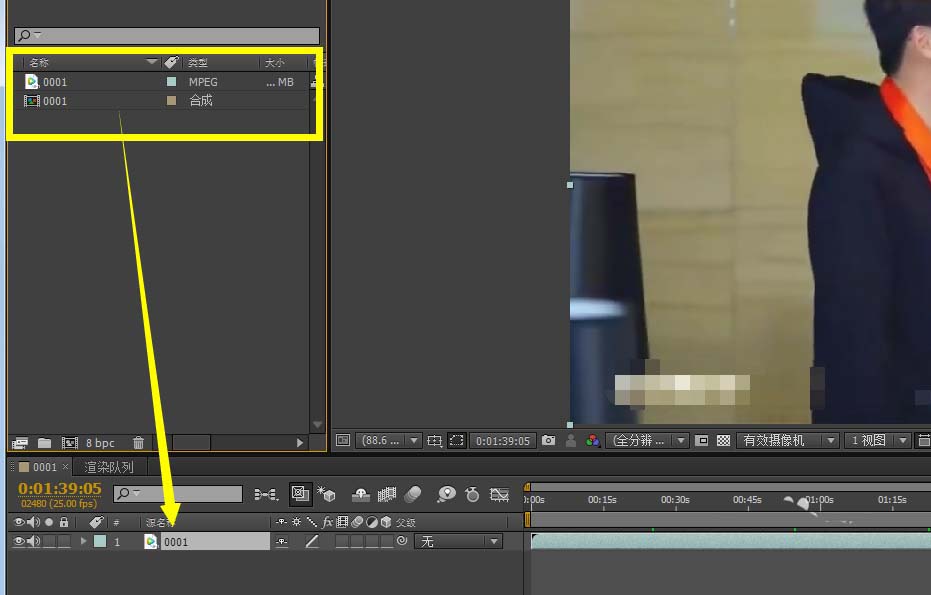
Task: Mute audio for layer 1 0001
Action: click(33, 542)
